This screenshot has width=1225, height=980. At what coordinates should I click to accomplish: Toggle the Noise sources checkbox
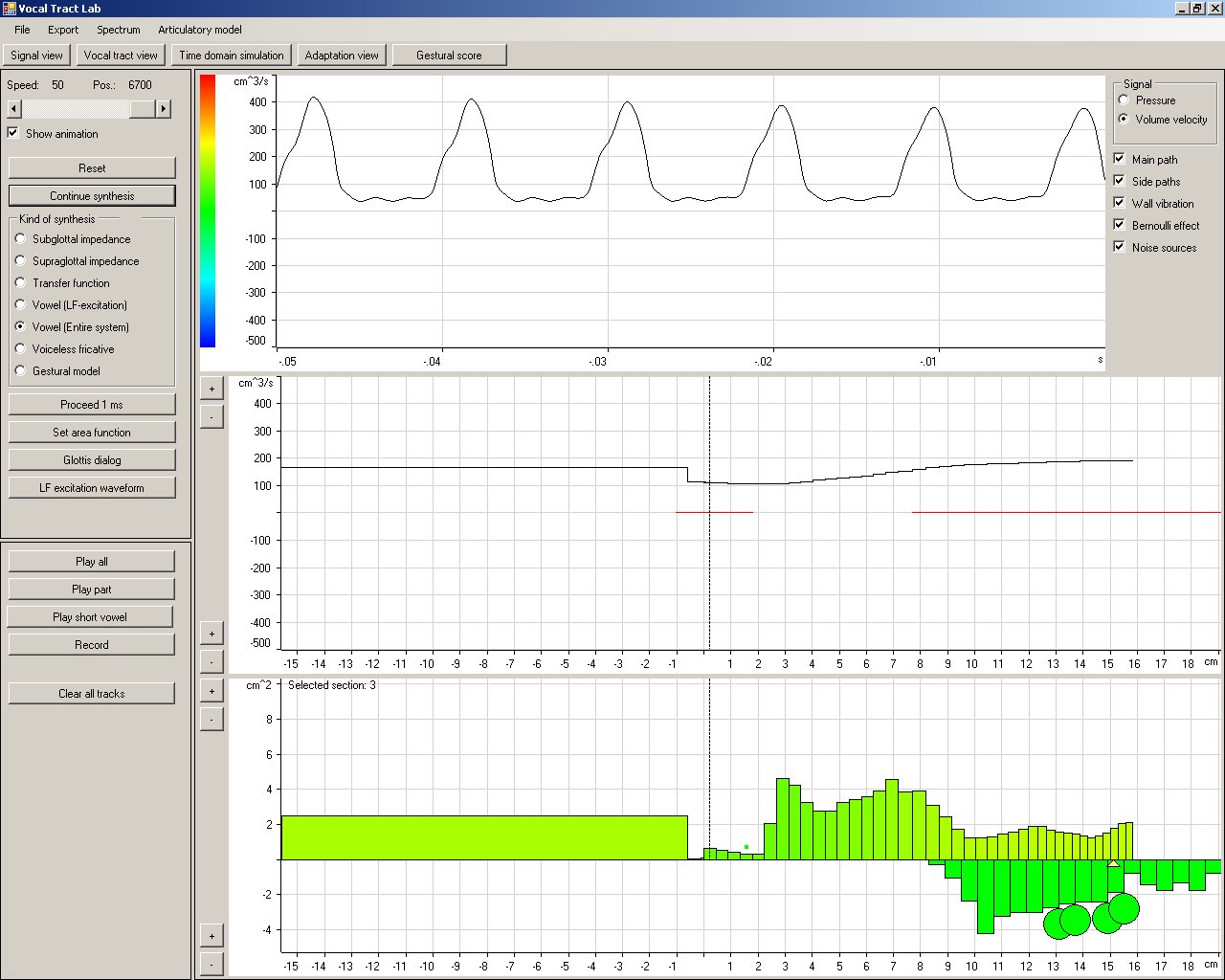(x=1119, y=247)
